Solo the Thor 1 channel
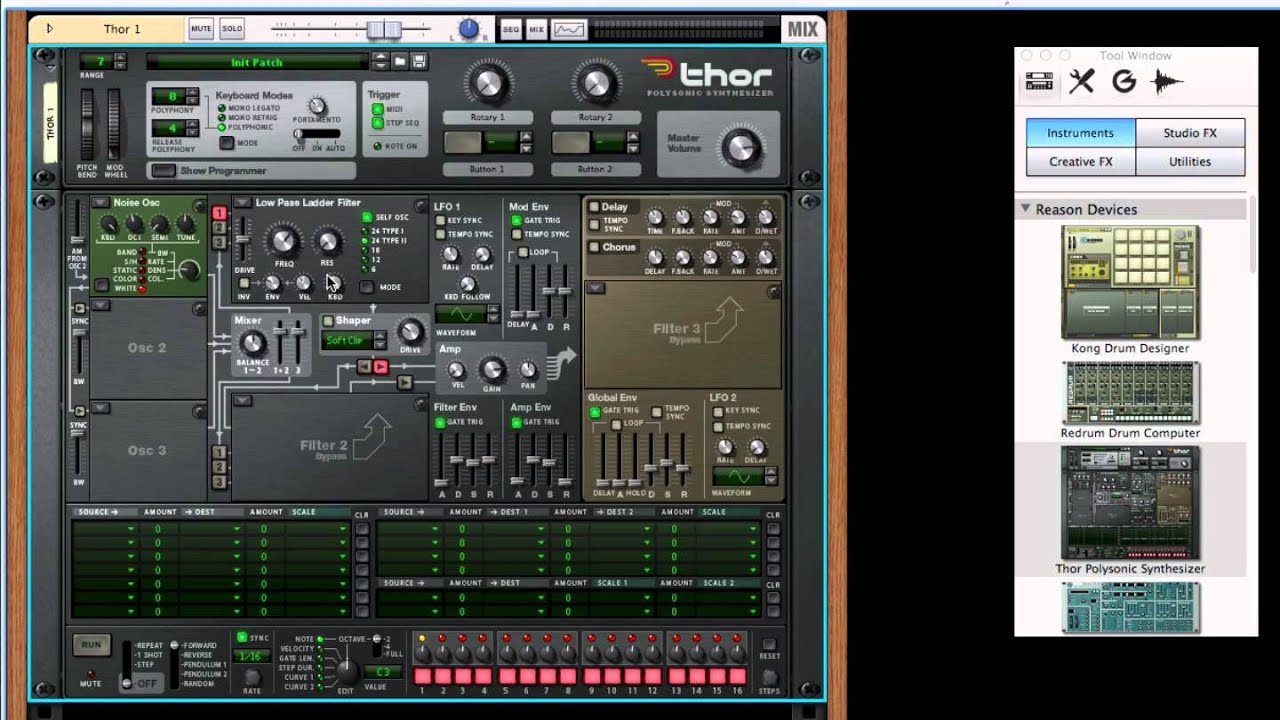The image size is (1280, 720). coord(232,29)
